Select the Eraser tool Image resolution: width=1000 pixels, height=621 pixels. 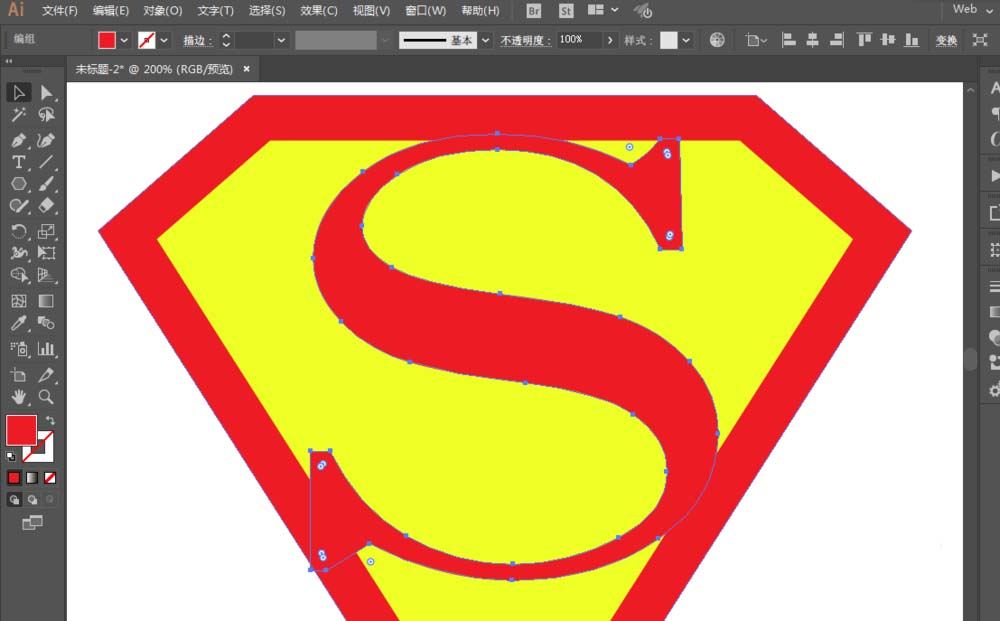46,206
